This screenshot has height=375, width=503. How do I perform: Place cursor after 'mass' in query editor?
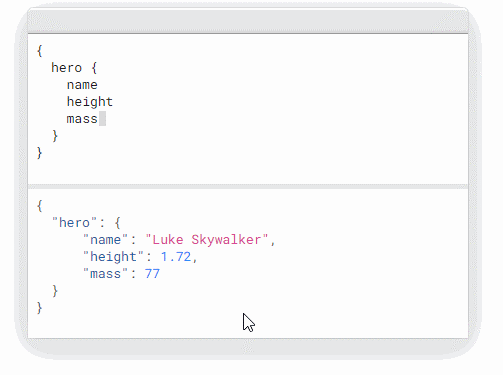point(102,119)
